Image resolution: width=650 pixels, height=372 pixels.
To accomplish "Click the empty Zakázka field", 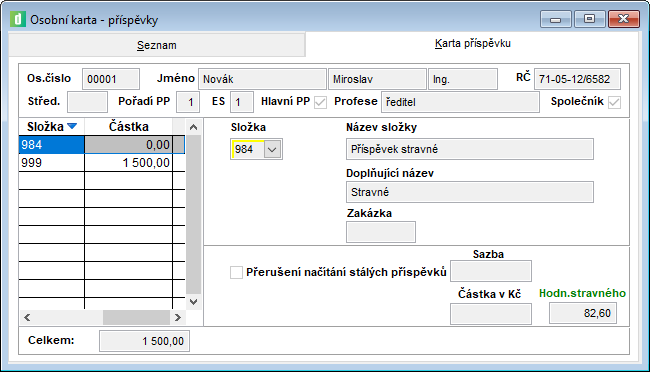I will point(381,232).
